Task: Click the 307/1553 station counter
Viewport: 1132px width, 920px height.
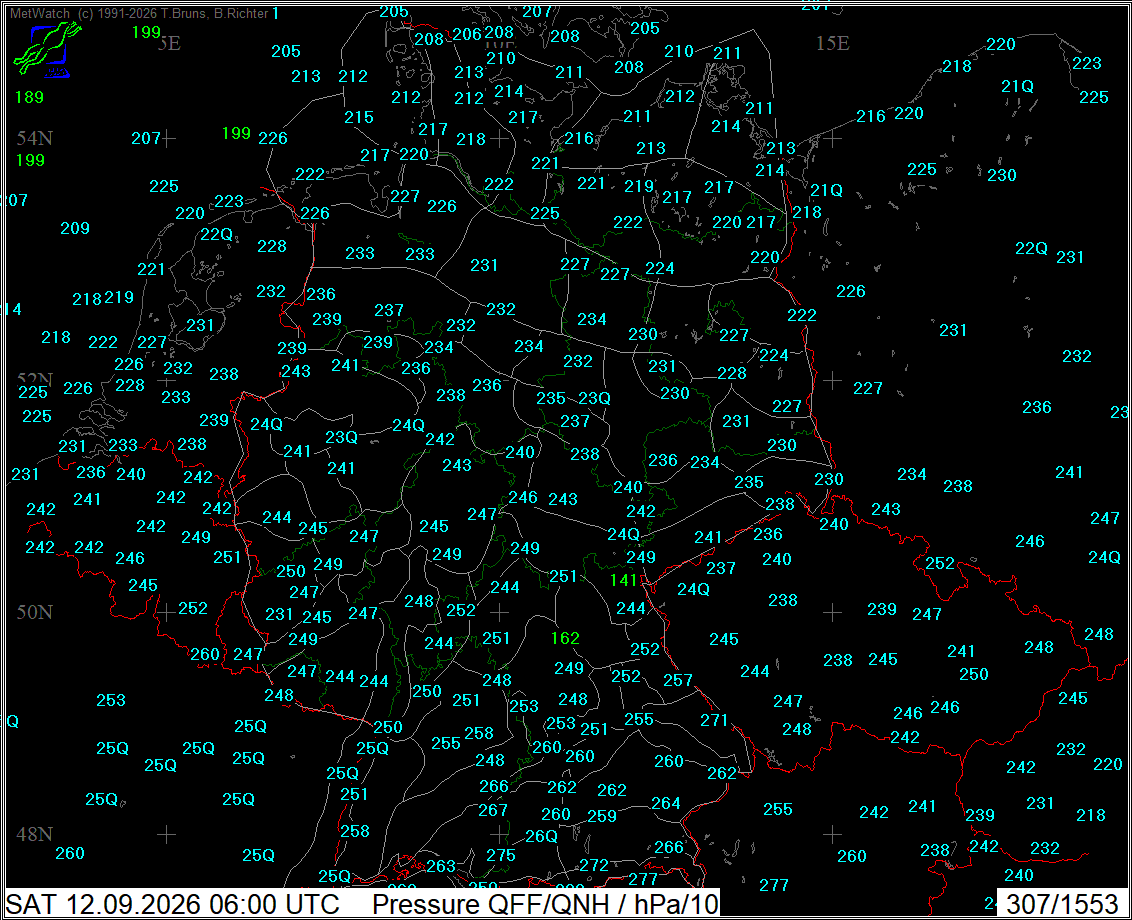Action: (x=1062, y=904)
